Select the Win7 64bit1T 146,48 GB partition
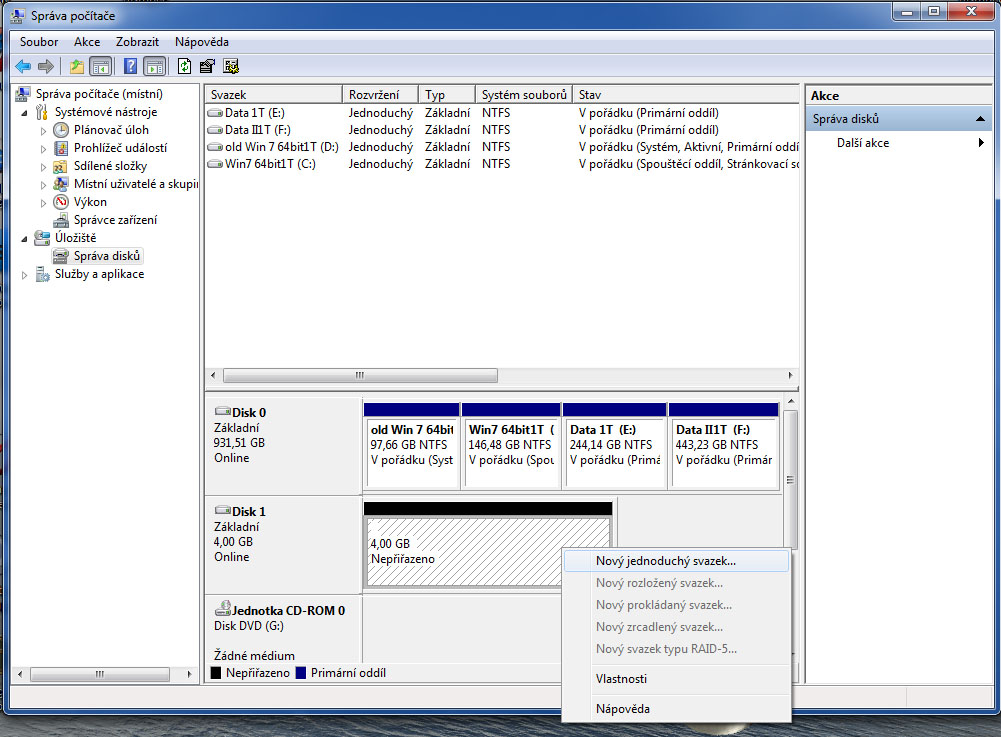 (511, 446)
